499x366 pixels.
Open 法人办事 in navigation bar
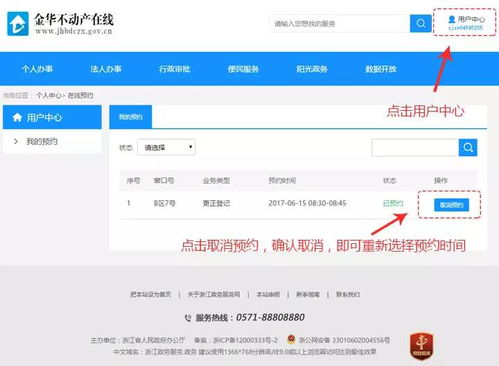(x=106, y=69)
